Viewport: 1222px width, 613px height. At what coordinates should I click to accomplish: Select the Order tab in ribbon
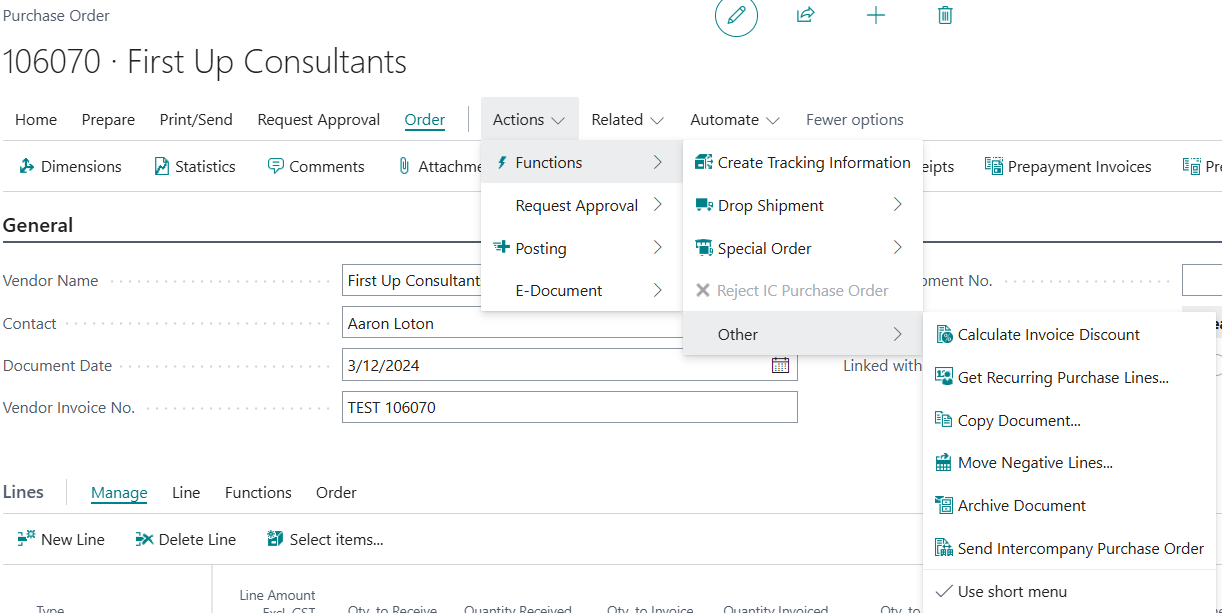(x=425, y=120)
